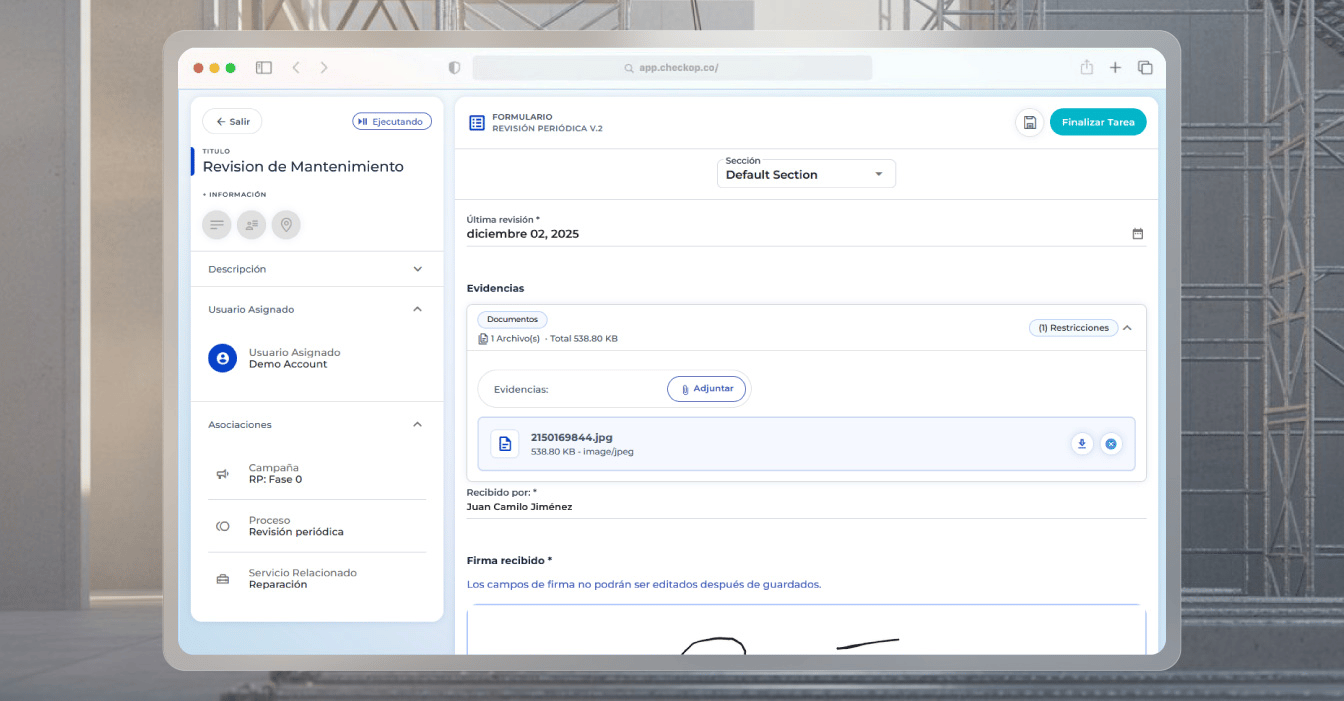The width and height of the screenshot is (1344, 701).
Task: Click the Finalizar Tarea button
Action: [x=1097, y=122]
